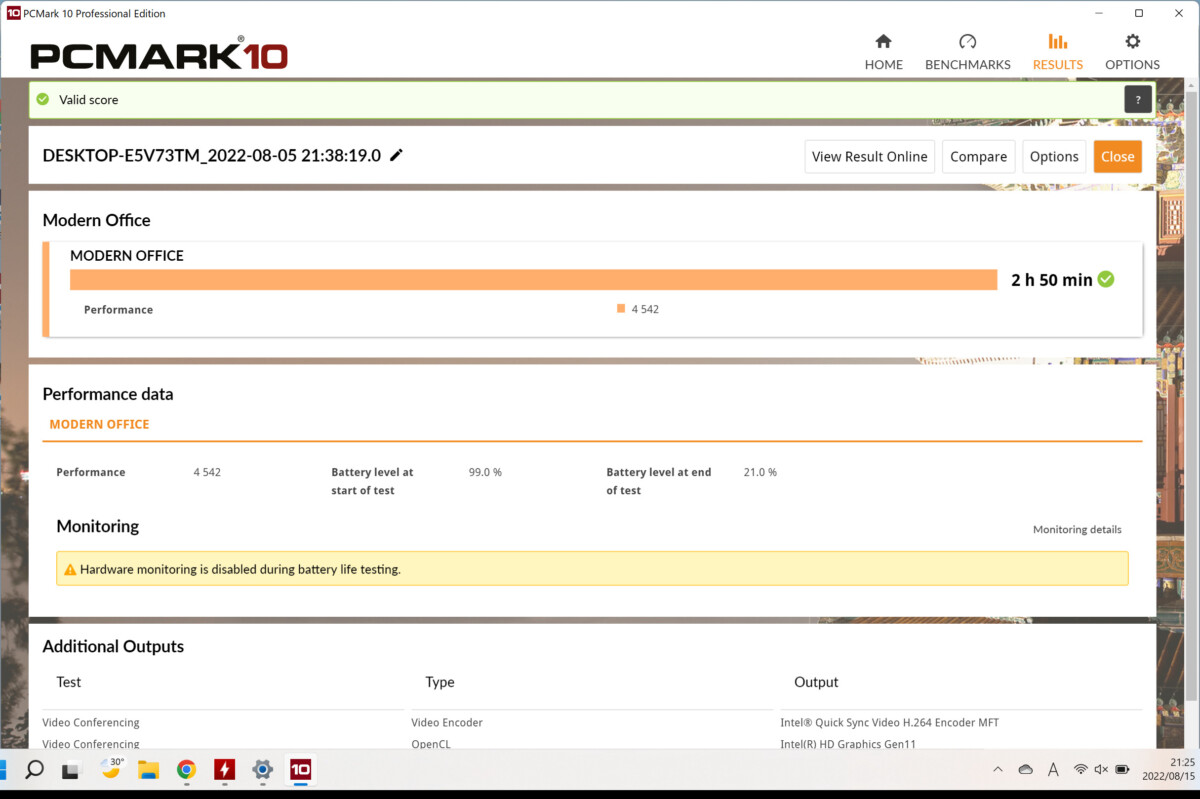
Task: Click the MODERN OFFICE result card title
Action: coord(127,255)
